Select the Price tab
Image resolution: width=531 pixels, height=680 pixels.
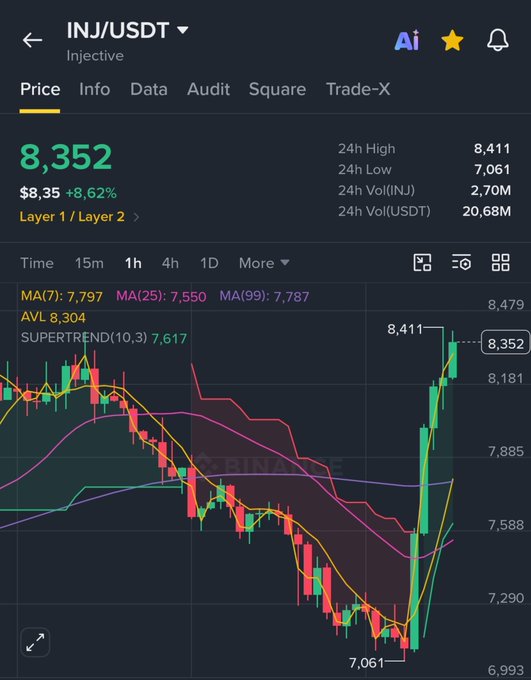40,89
